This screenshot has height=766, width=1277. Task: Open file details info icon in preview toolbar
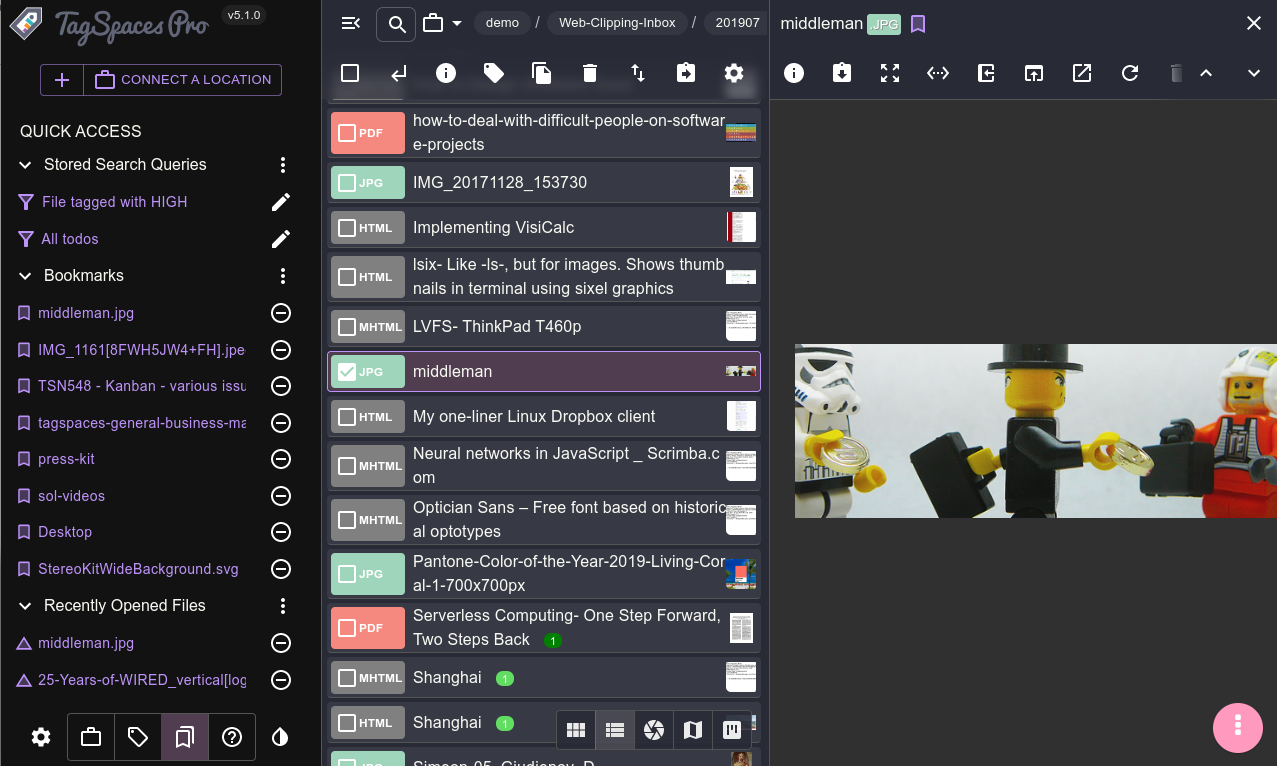coord(794,73)
